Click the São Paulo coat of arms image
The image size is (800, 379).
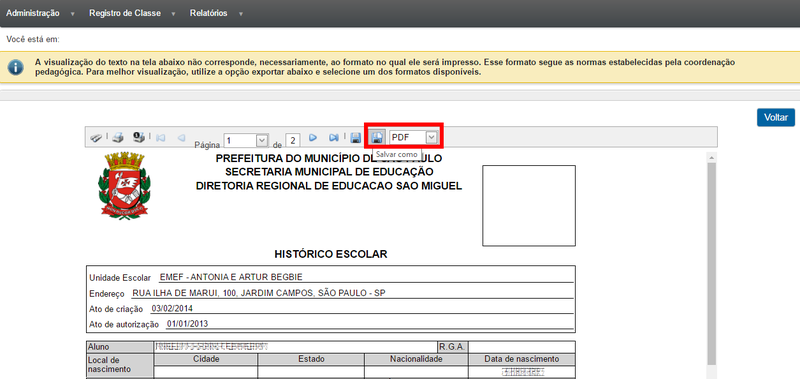coord(124,186)
